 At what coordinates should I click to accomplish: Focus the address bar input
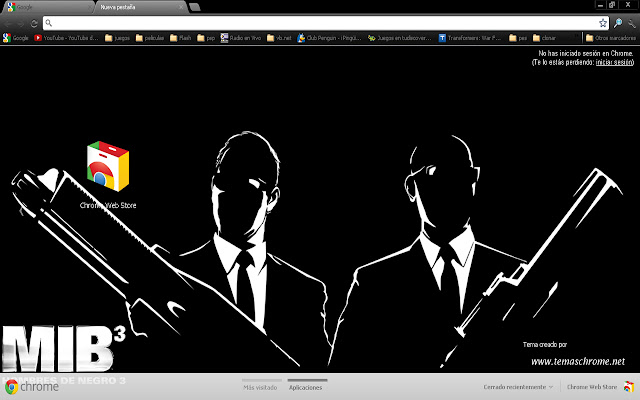click(326, 23)
